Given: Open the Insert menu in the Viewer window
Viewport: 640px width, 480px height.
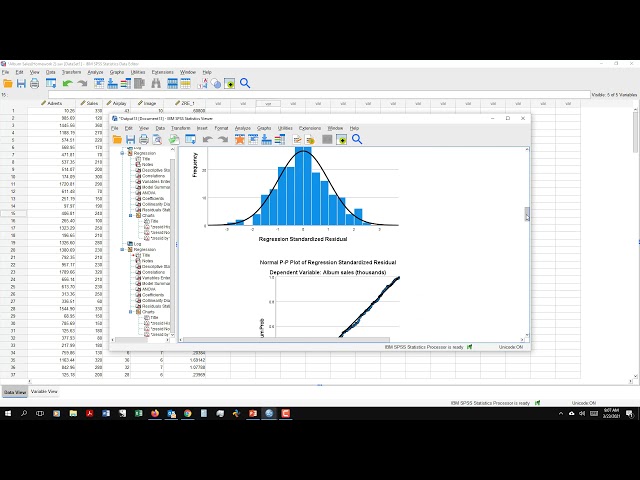Looking at the screenshot, I should 202,128.
